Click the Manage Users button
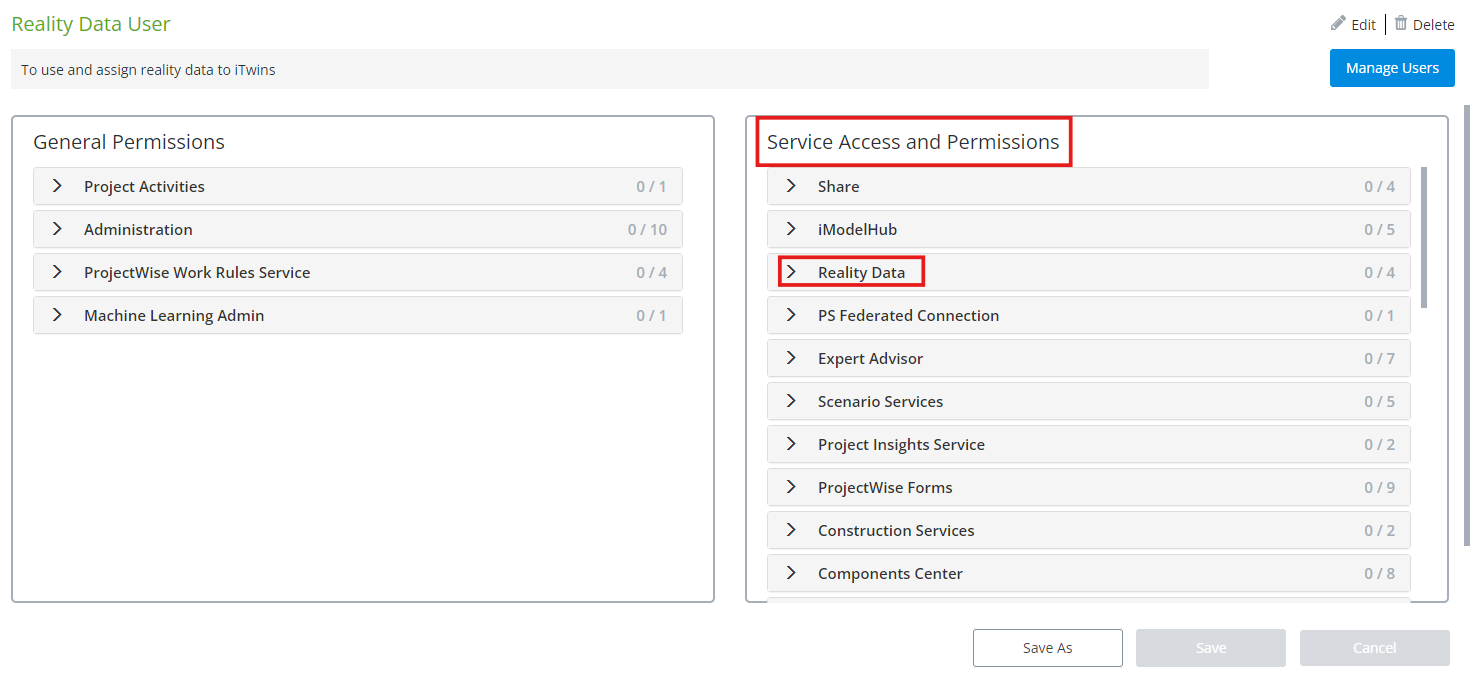The width and height of the screenshot is (1477, 691). (x=1392, y=68)
